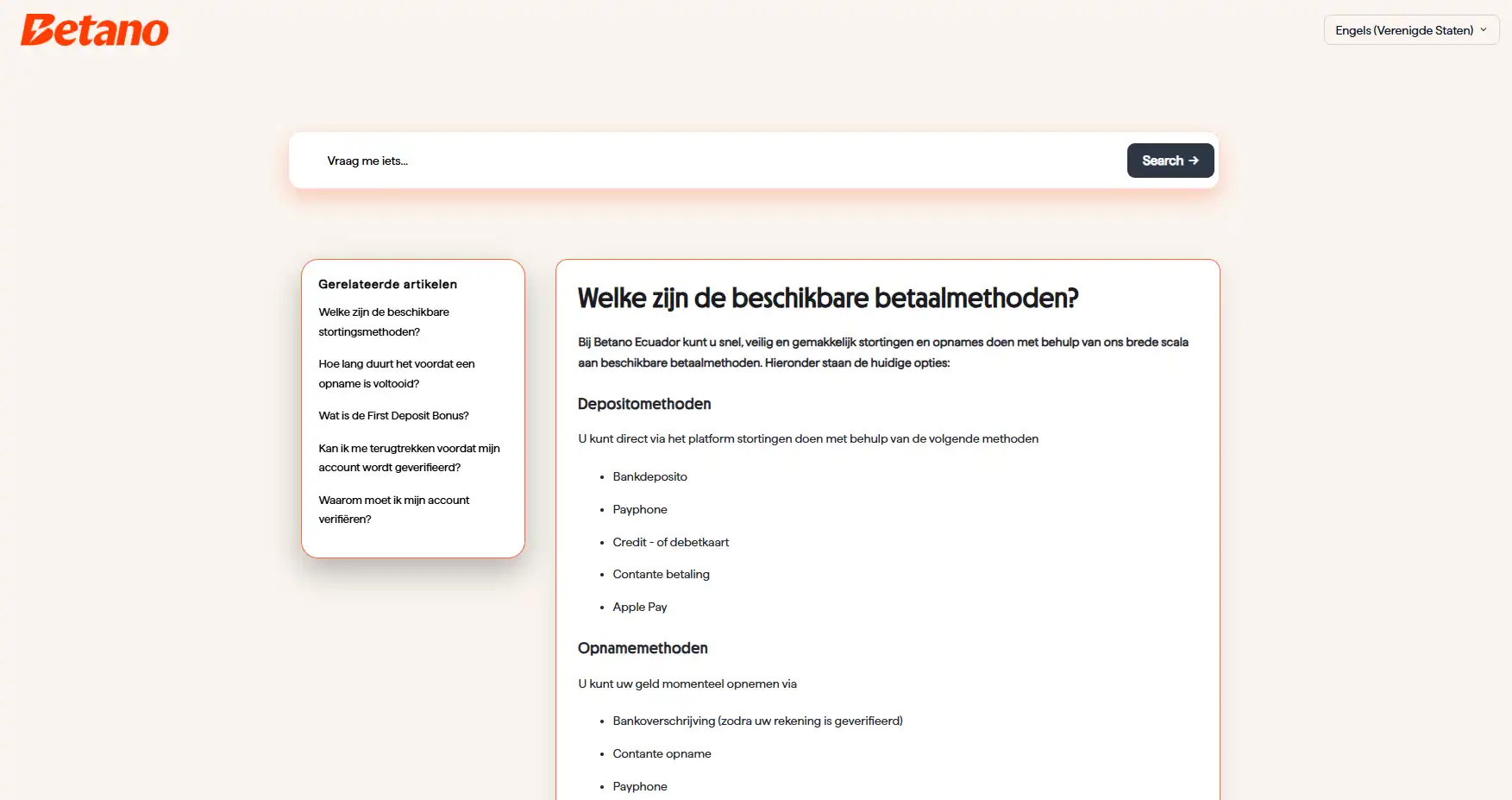Click the 'Opnamemethoden' heading
The image size is (1512, 800).
643,648
